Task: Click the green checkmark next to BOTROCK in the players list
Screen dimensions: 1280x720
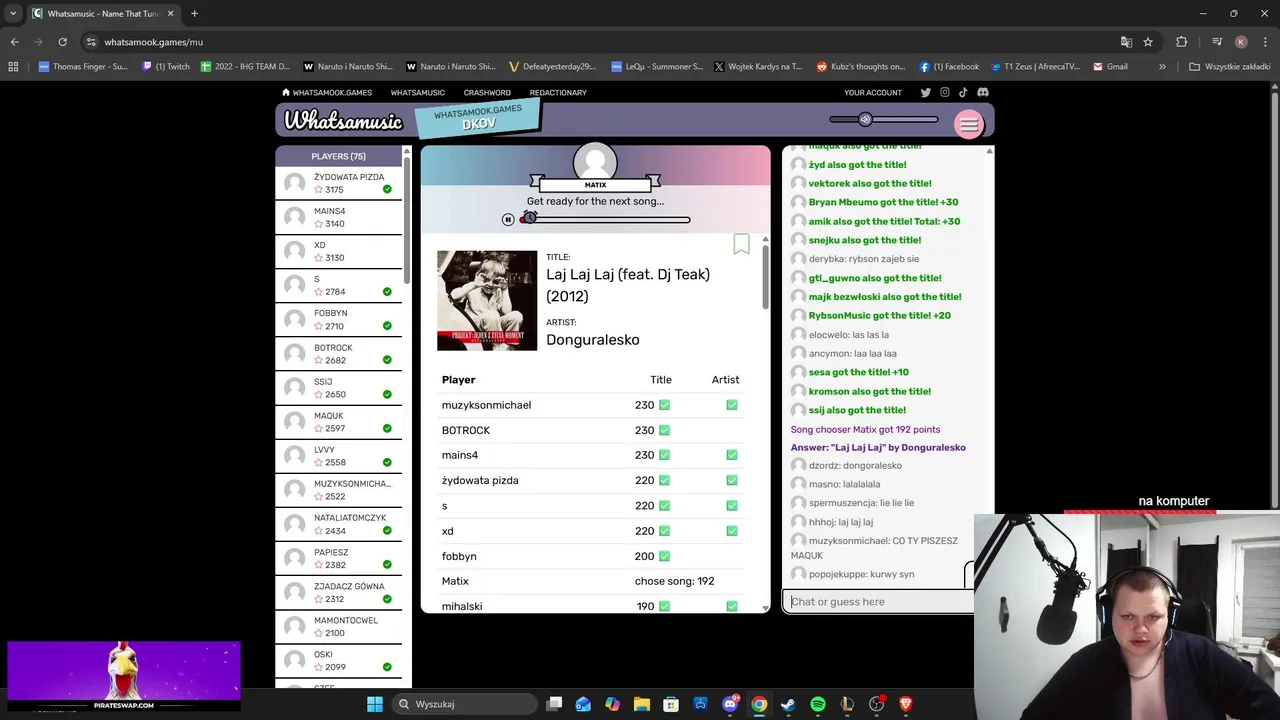Action: tap(387, 360)
